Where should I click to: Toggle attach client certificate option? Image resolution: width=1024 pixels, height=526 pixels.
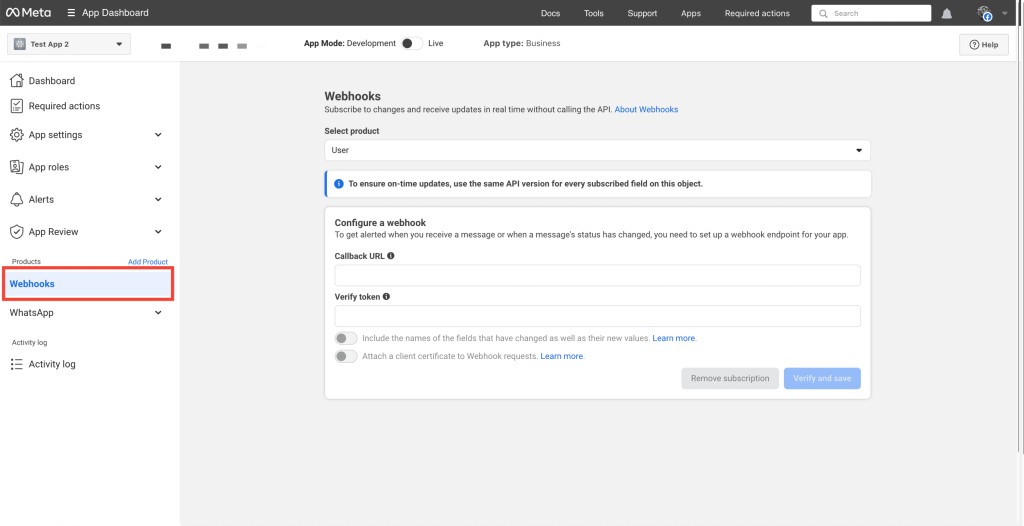coord(346,357)
